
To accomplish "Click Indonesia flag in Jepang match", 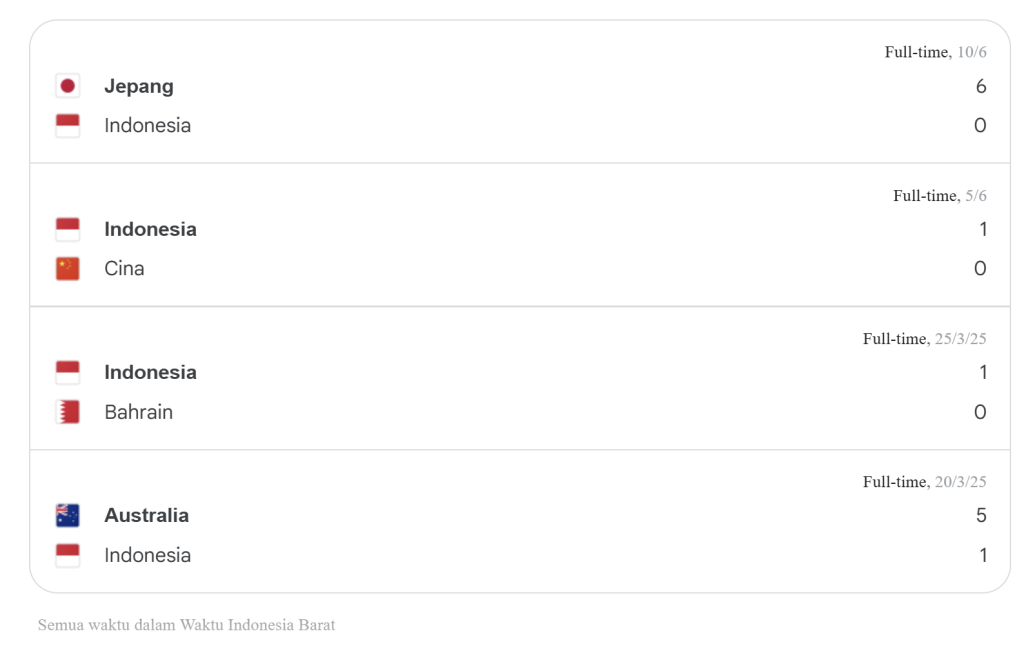I will click(x=67, y=125).
